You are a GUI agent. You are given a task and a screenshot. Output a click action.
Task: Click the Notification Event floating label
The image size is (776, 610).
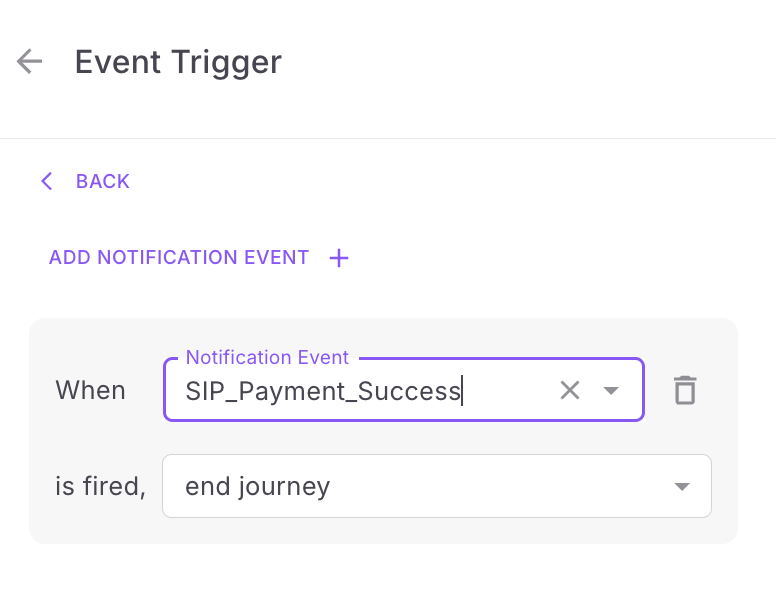[x=267, y=357]
